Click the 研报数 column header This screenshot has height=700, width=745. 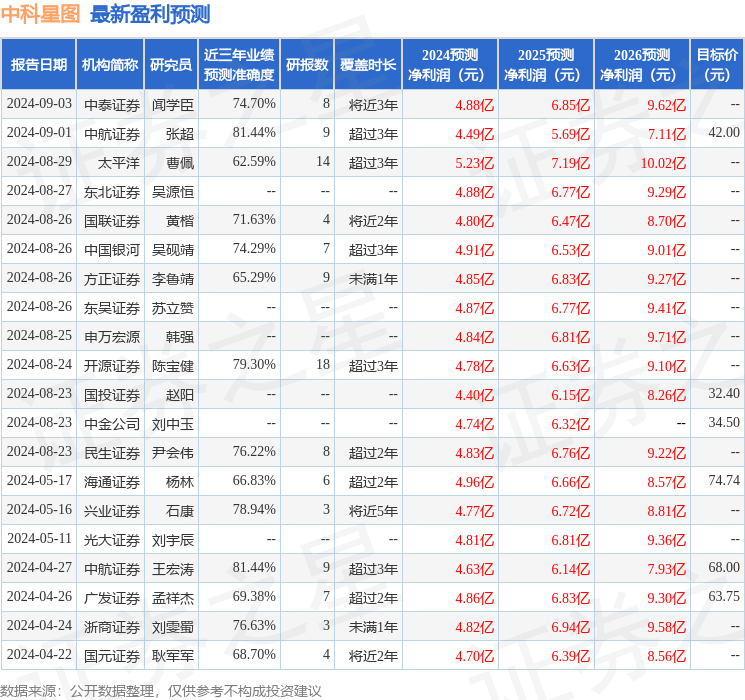pyautogui.click(x=307, y=65)
